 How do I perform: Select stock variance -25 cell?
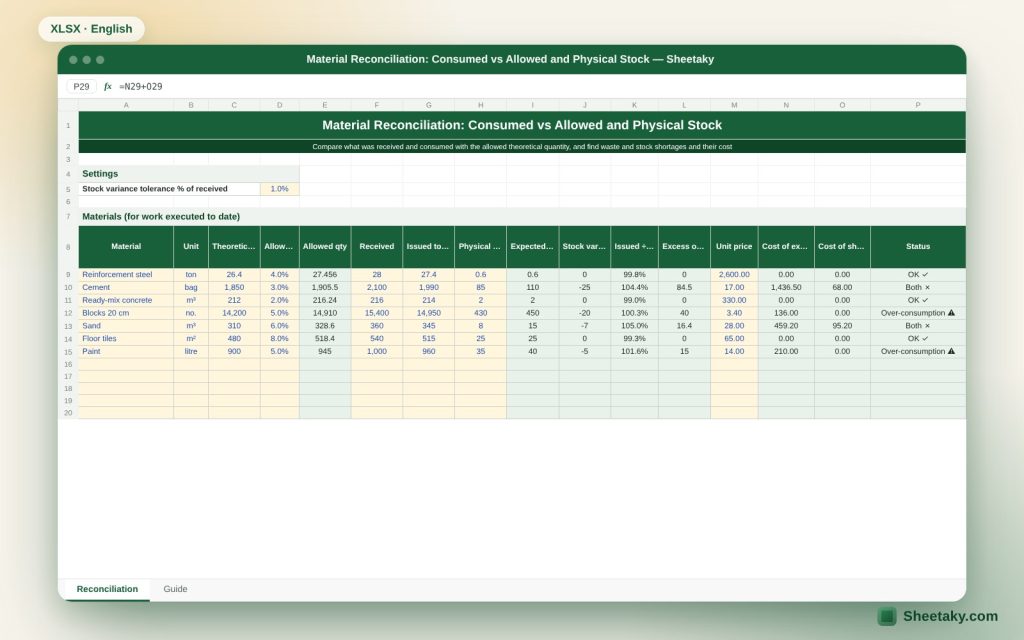click(x=584, y=287)
